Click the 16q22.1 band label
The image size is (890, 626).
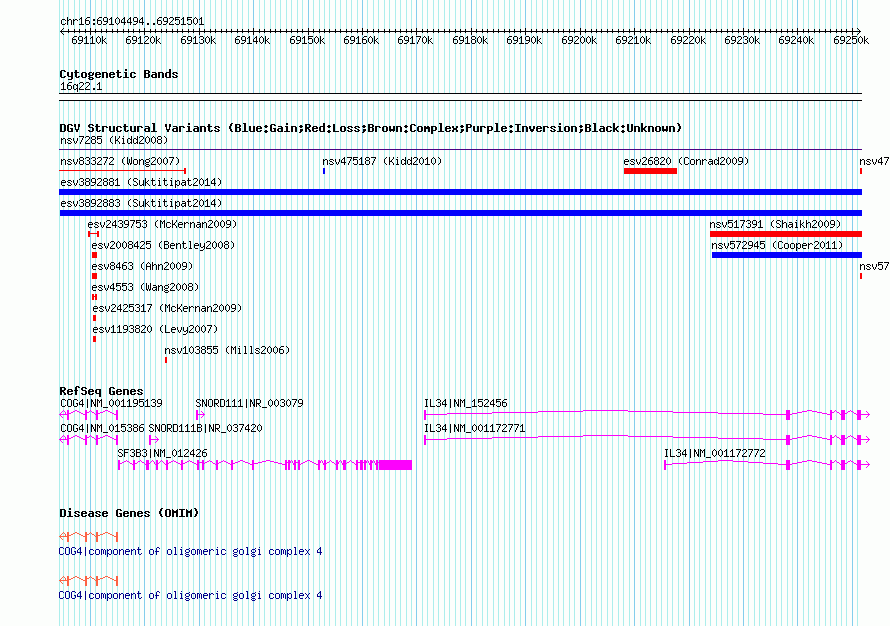tap(81, 87)
